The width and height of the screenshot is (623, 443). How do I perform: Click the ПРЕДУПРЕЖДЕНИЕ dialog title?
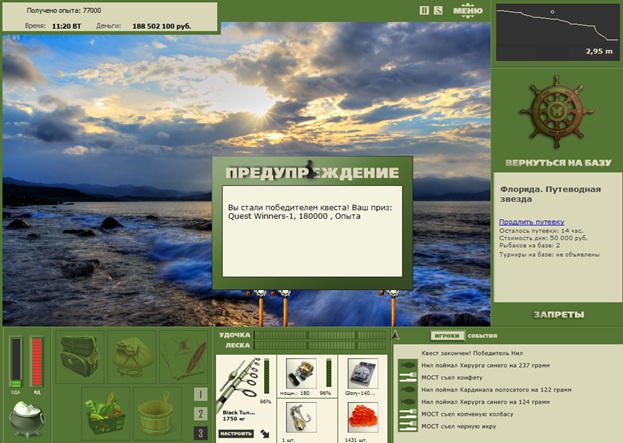(x=312, y=173)
